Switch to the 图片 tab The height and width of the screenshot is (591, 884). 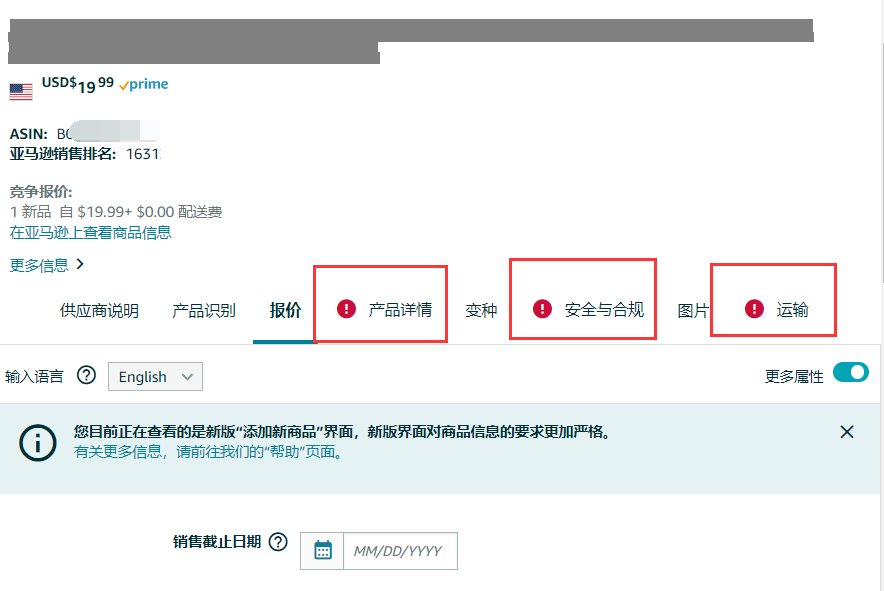point(693,310)
